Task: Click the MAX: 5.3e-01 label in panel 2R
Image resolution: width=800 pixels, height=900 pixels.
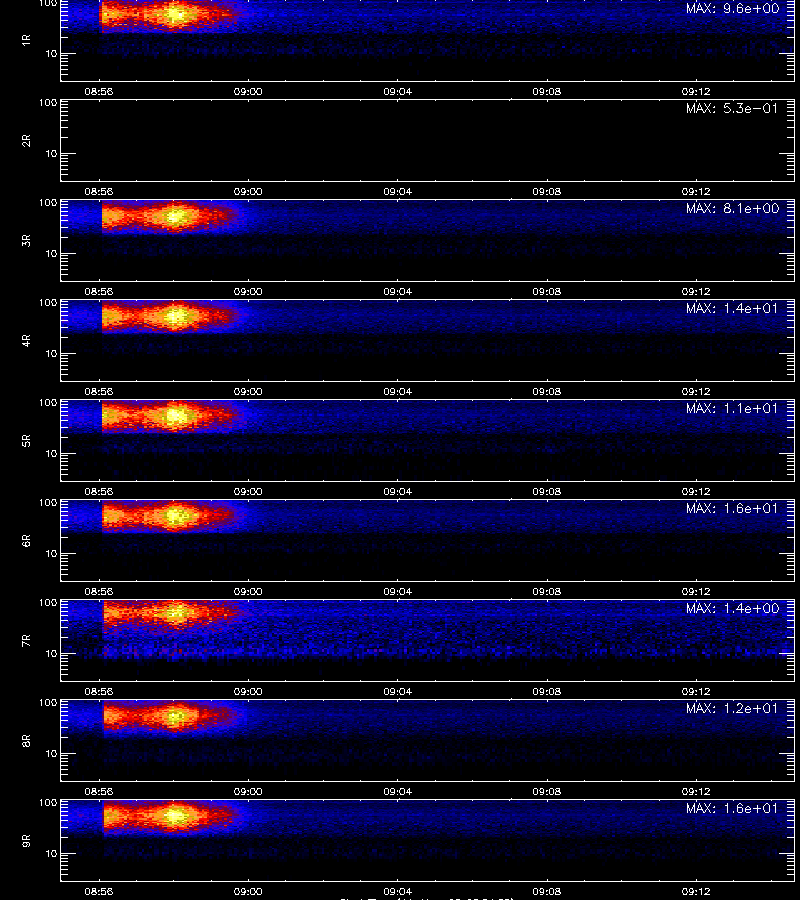Action: (732, 108)
